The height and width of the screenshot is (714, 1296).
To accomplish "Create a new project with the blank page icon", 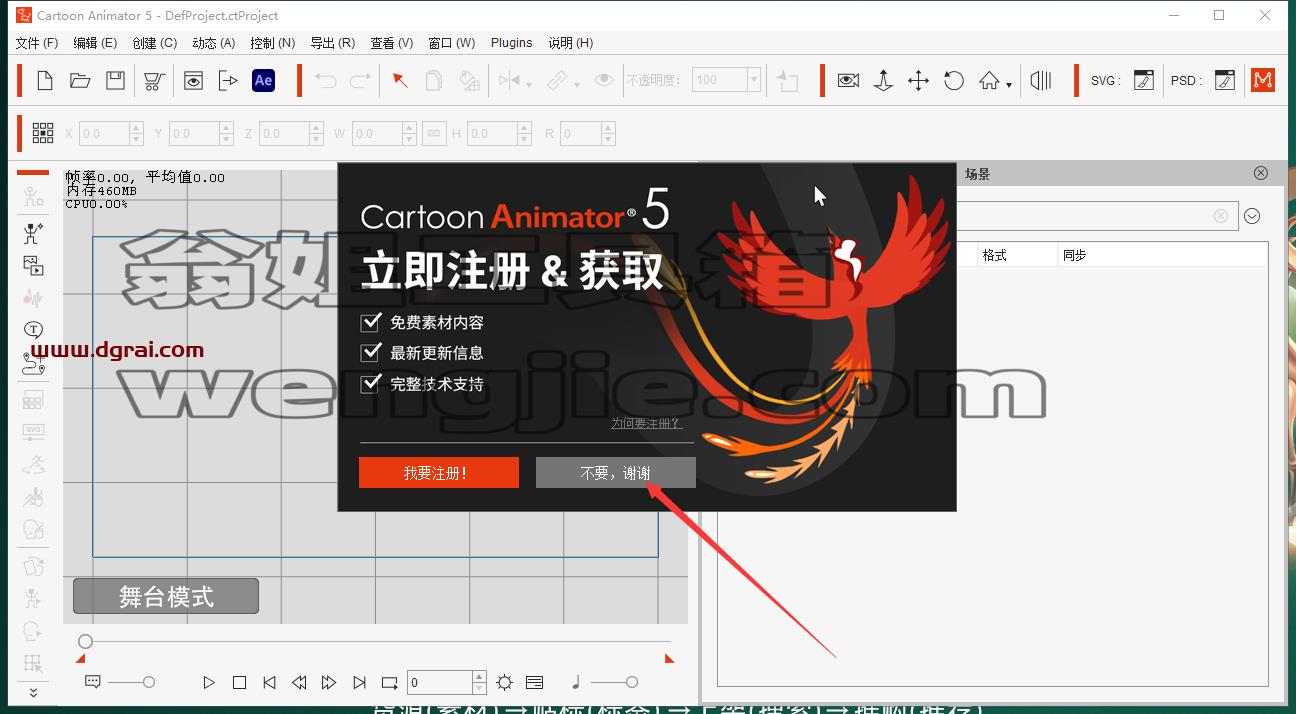I will 44,81.
